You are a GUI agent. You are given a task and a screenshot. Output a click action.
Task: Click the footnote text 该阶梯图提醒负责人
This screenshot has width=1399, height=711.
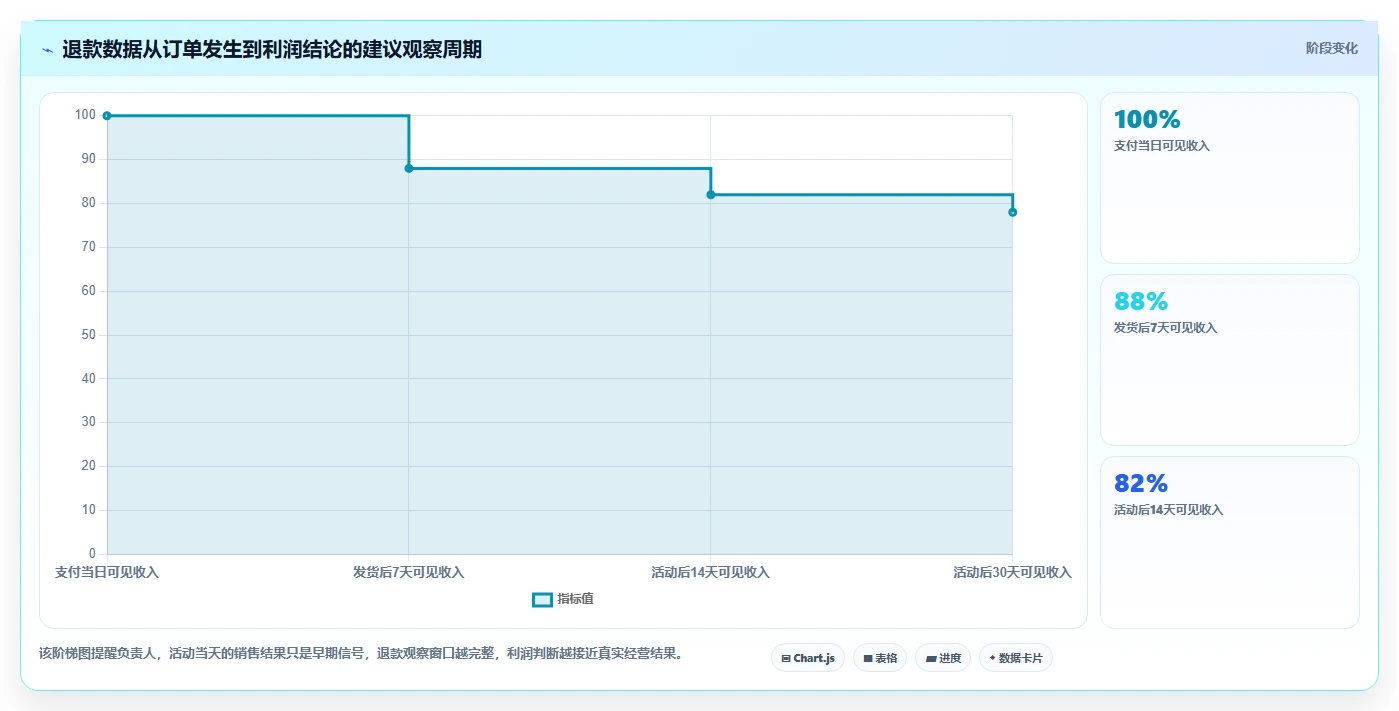(361, 653)
